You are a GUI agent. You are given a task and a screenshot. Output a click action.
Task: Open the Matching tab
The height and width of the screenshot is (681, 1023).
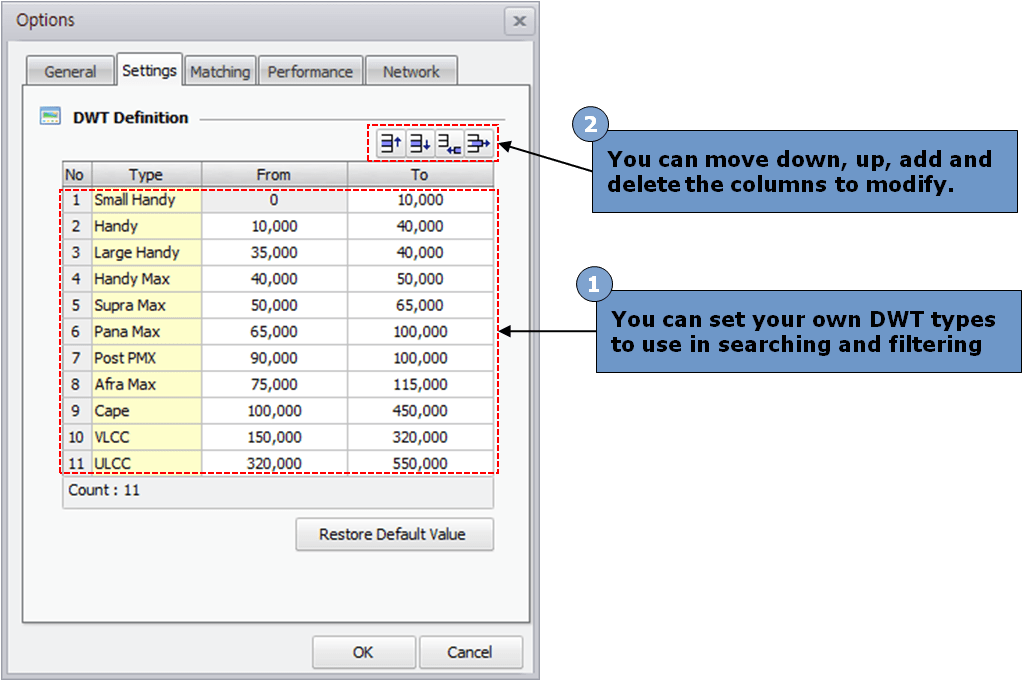[220, 70]
